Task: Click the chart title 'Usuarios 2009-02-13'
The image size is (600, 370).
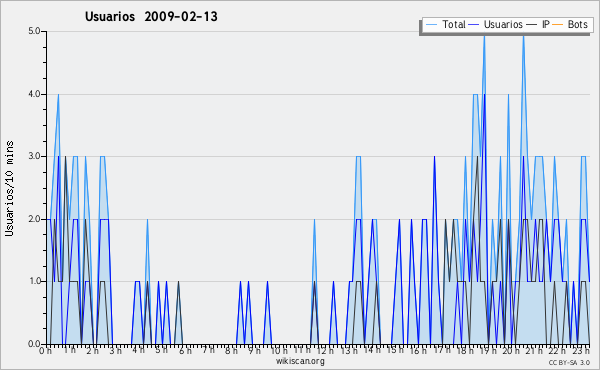Action: (x=151, y=16)
